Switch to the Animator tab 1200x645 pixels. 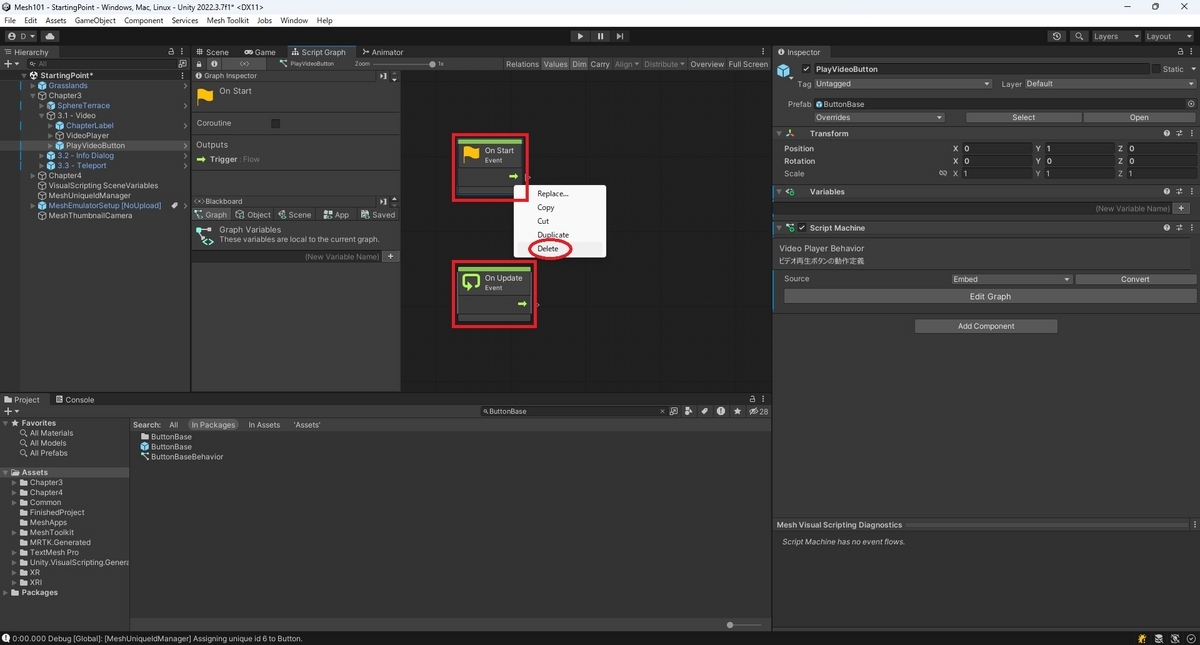(x=383, y=52)
